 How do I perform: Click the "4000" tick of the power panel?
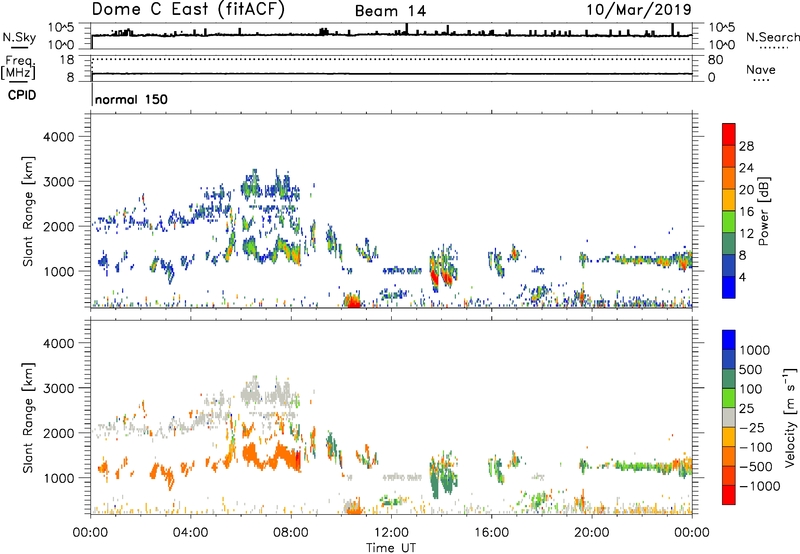pyautogui.click(x=58, y=137)
